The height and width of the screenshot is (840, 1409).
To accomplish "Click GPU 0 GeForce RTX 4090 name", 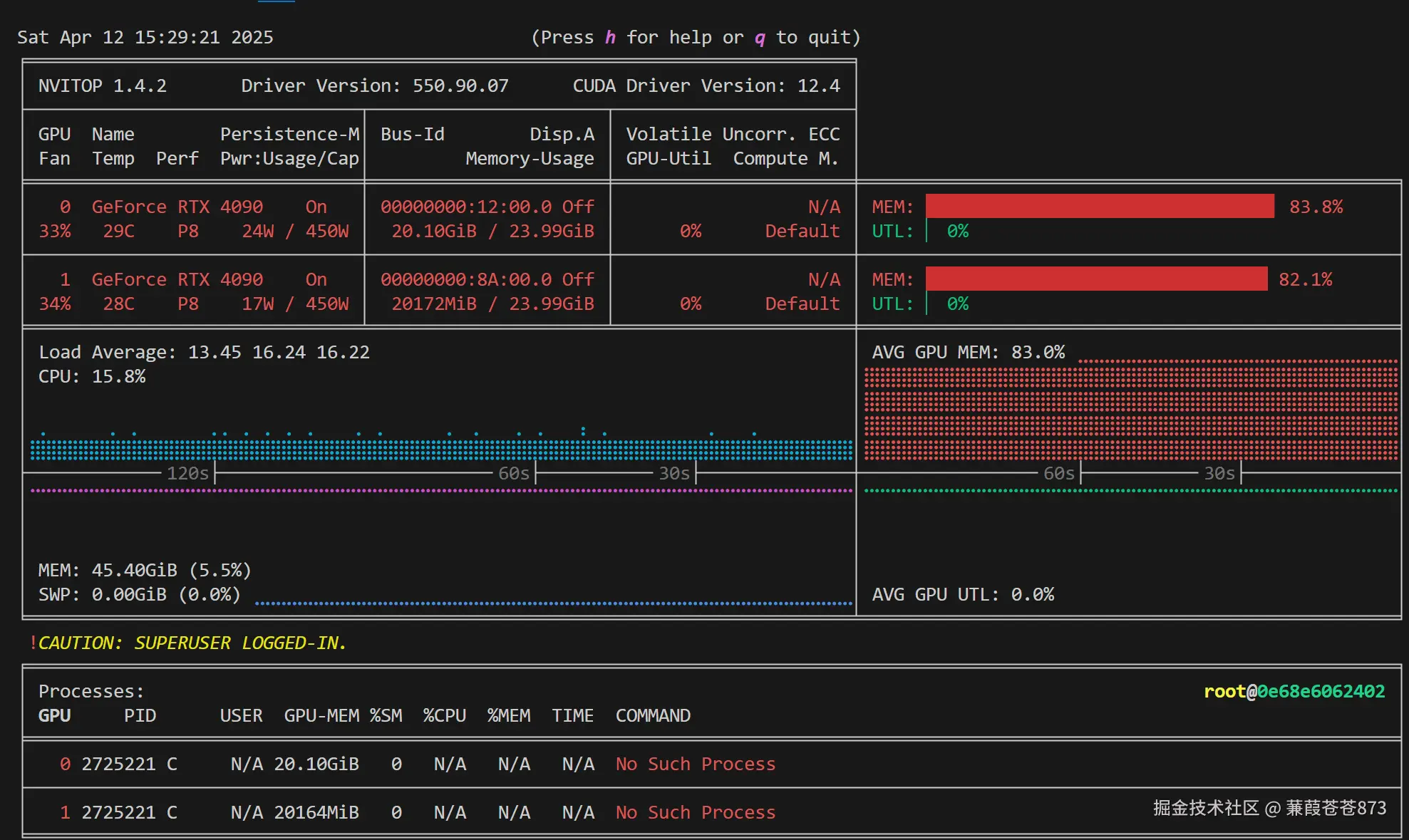I will 177,207.
